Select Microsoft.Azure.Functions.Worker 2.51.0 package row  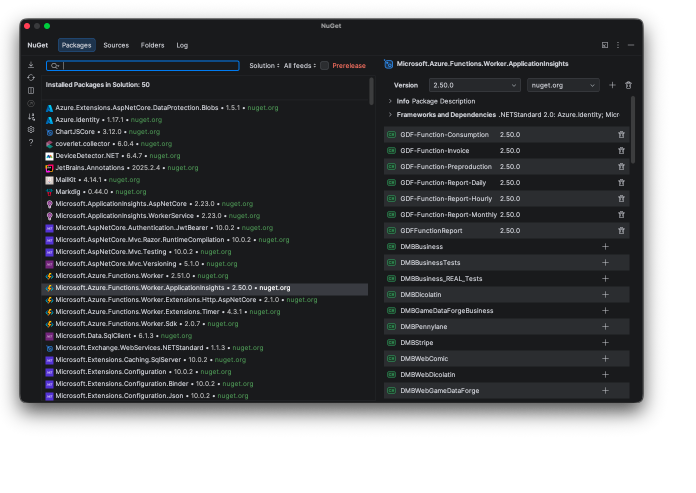click(205, 276)
